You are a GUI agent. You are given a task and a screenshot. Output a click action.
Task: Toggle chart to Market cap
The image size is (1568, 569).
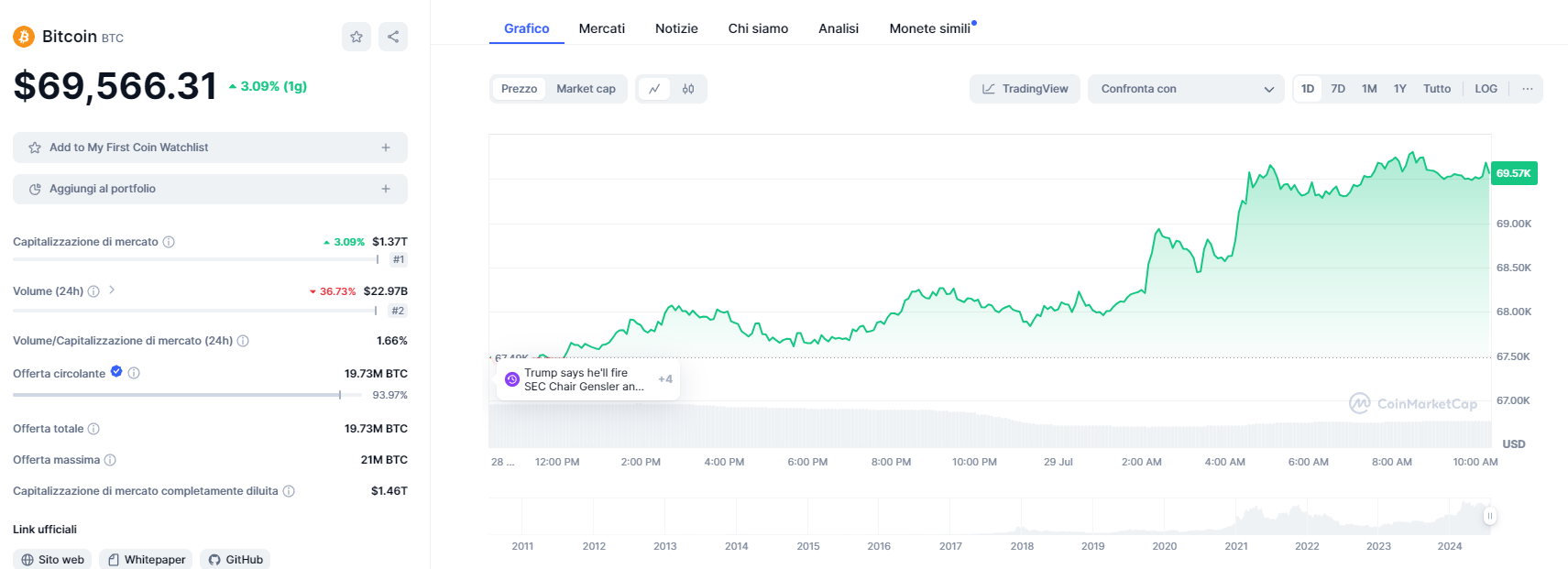click(x=586, y=89)
